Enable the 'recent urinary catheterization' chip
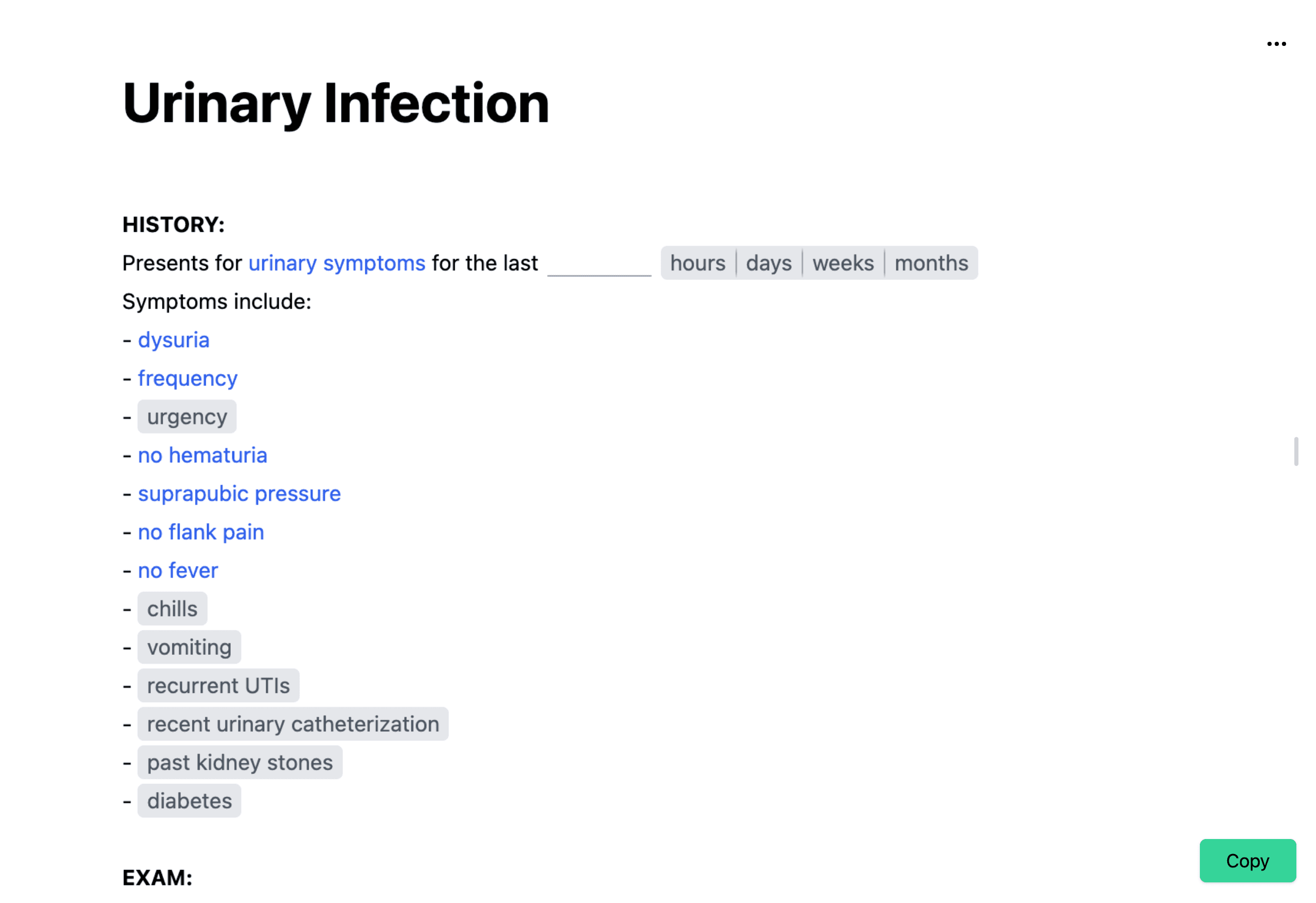Image resolution: width=1316 pixels, height=903 pixels. [x=293, y=723]
